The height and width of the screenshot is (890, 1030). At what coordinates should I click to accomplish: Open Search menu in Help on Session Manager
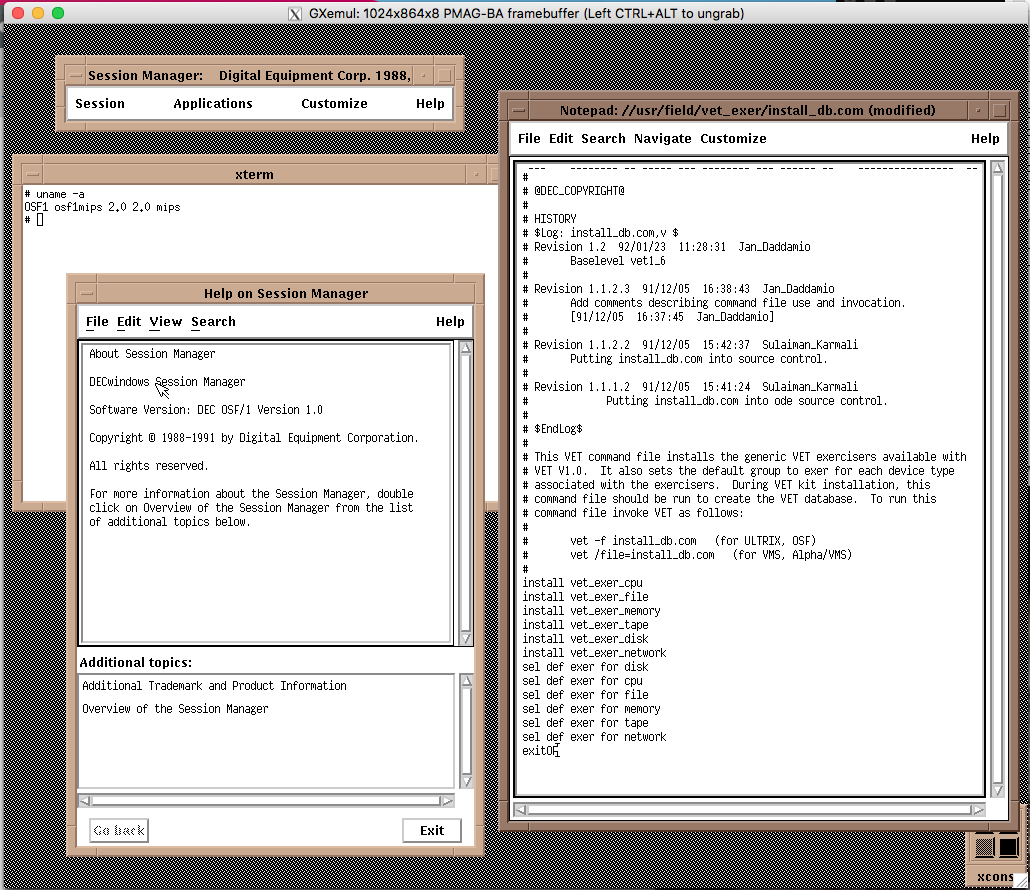tap(213, 322)
